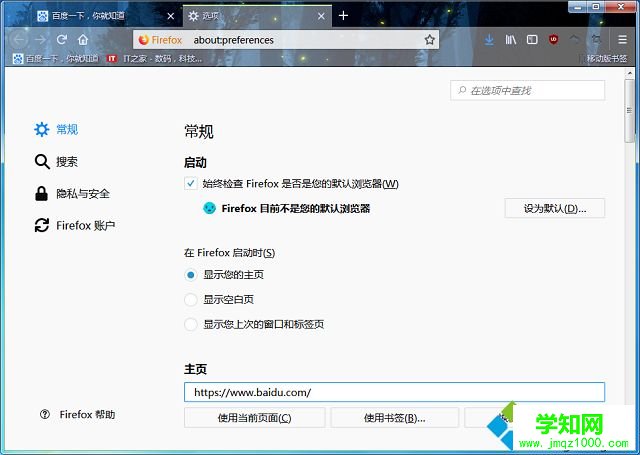
Task: Close the 选项 tab
Action: (321, 16)
